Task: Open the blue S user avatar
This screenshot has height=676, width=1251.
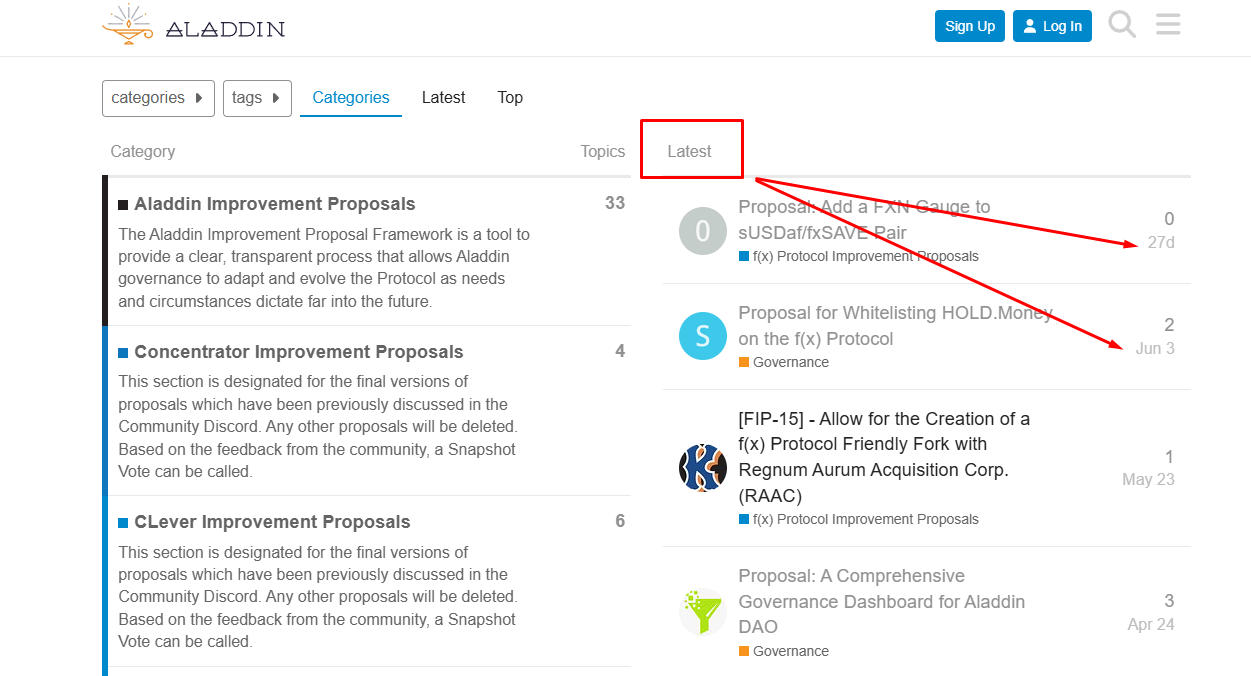Action: [x=703, y=335]
